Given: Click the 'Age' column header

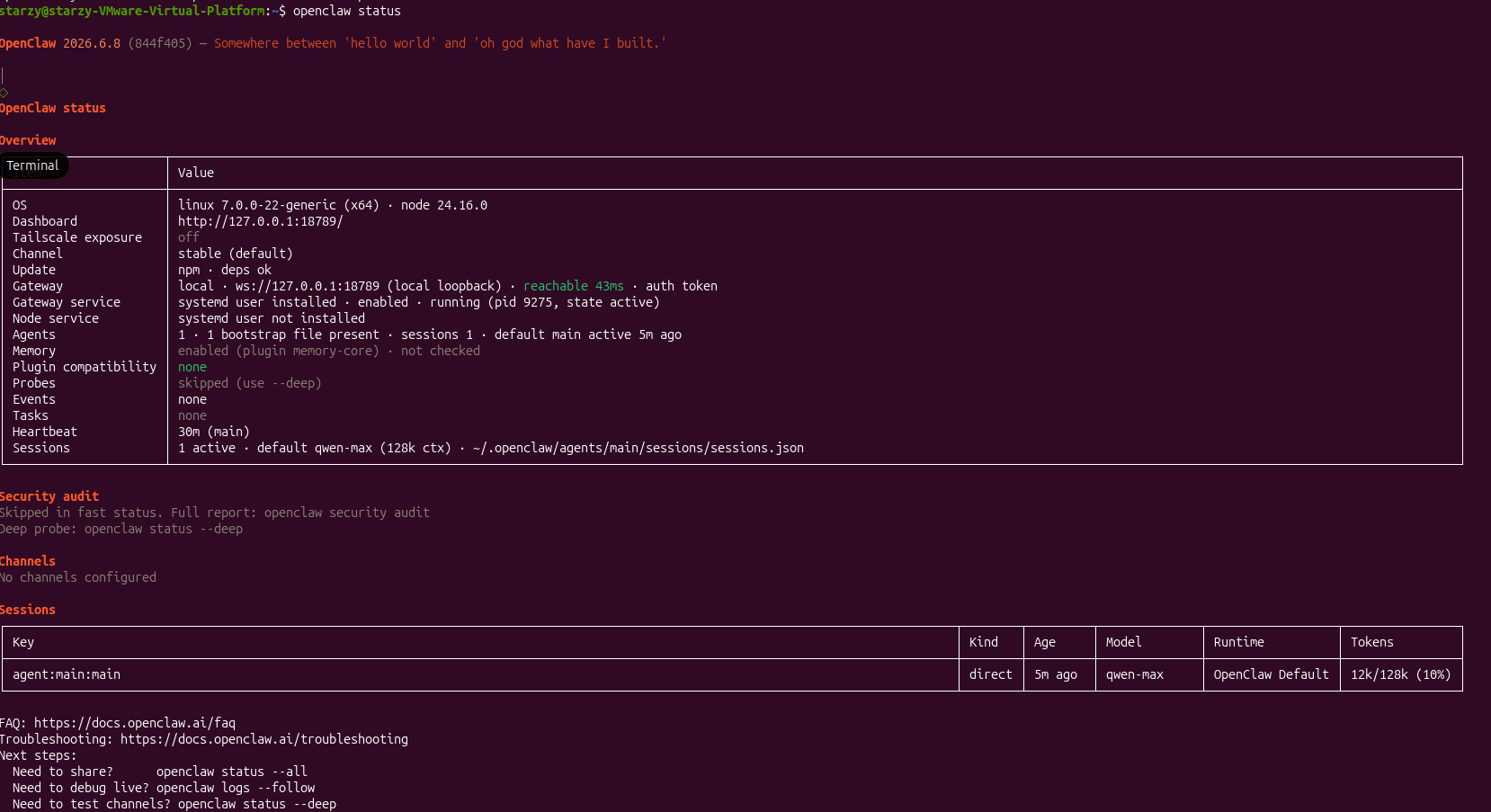Looking at the screenshot, I should pos(1045,642).
